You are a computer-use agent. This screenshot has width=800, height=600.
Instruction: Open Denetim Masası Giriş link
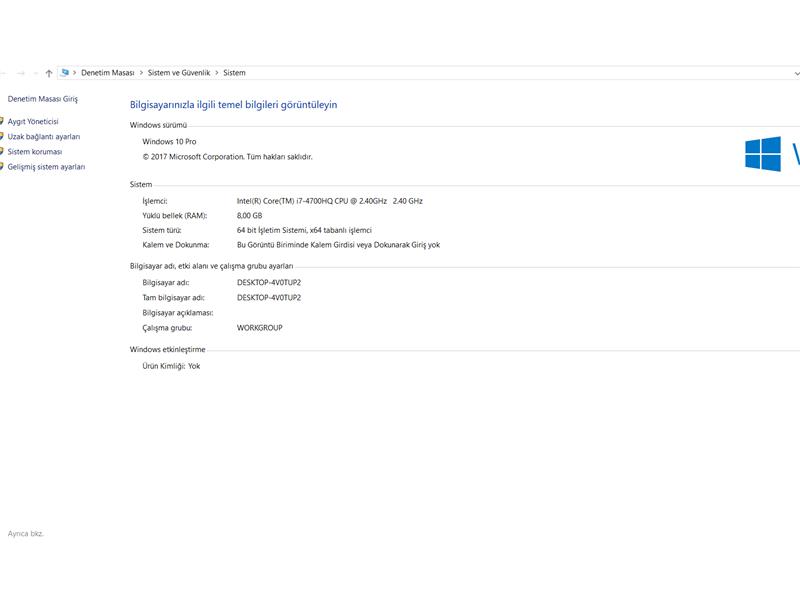click(43, 99)
